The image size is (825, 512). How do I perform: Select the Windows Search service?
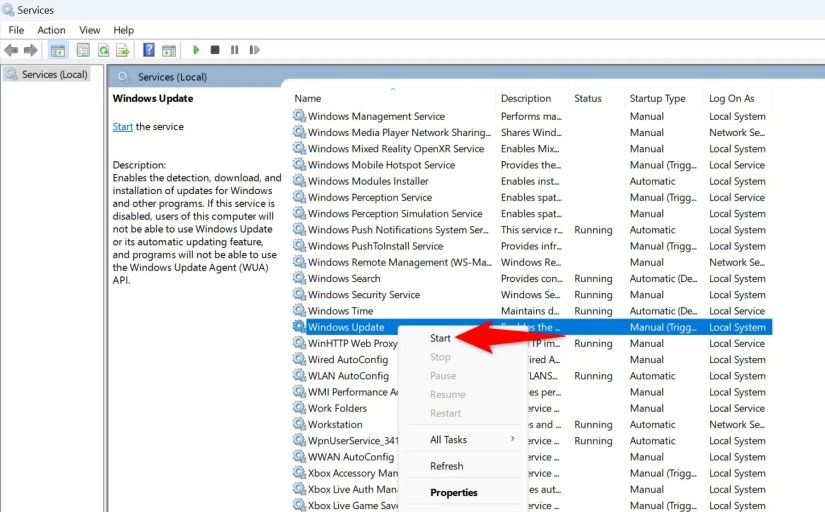532,278
